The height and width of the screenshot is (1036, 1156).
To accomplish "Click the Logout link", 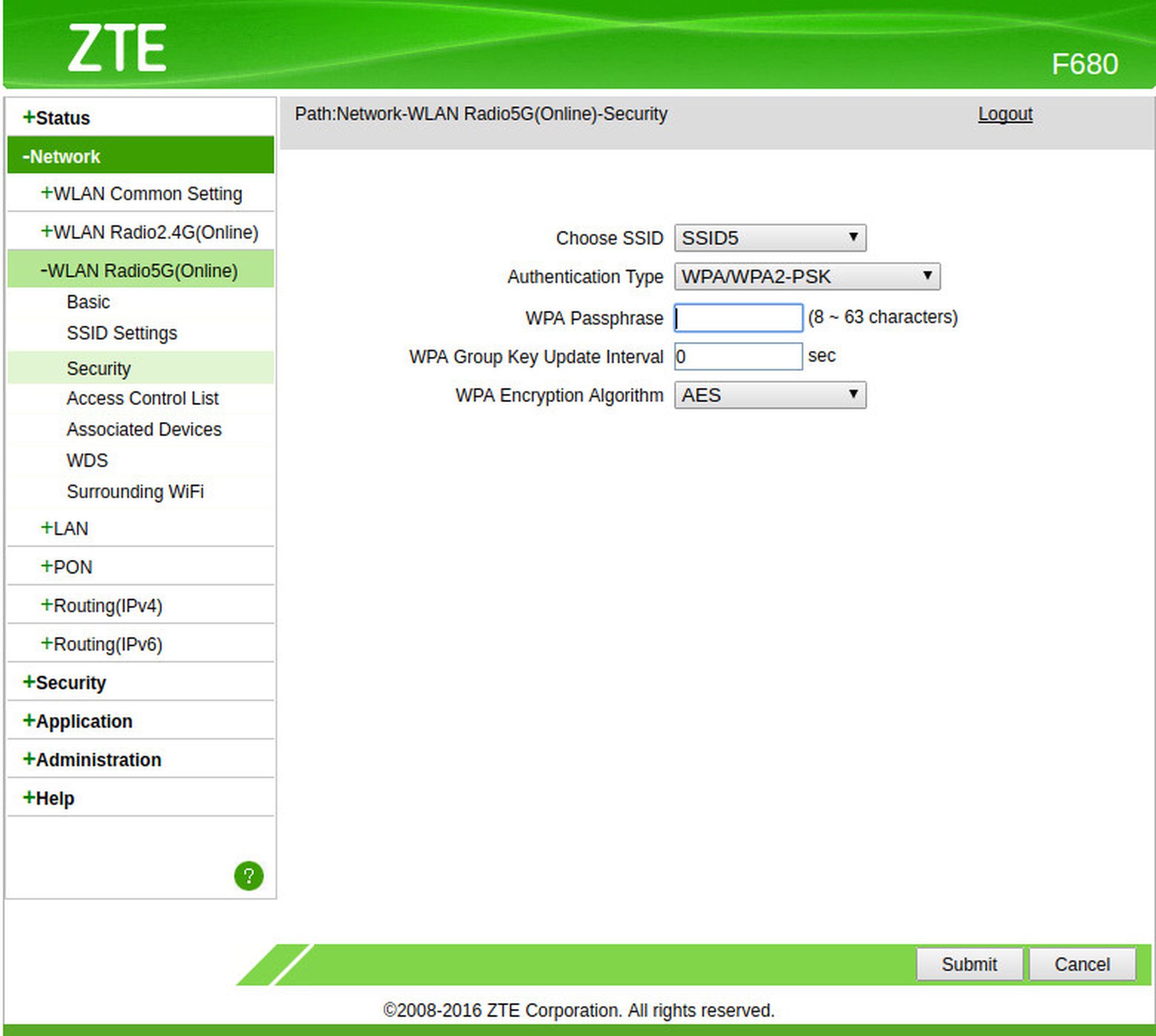I will 1004,114.
